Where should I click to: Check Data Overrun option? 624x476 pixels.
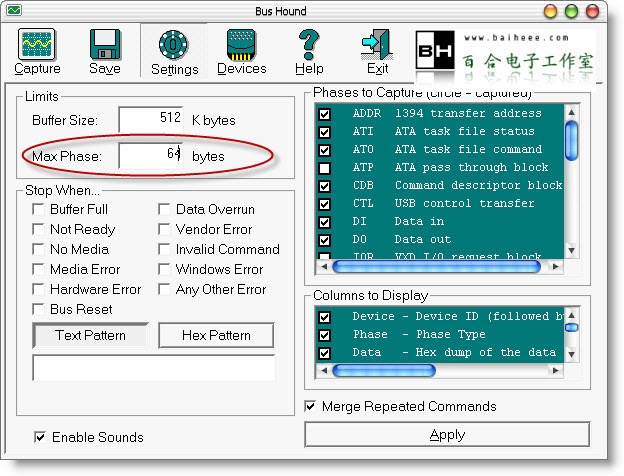(164, 209)
